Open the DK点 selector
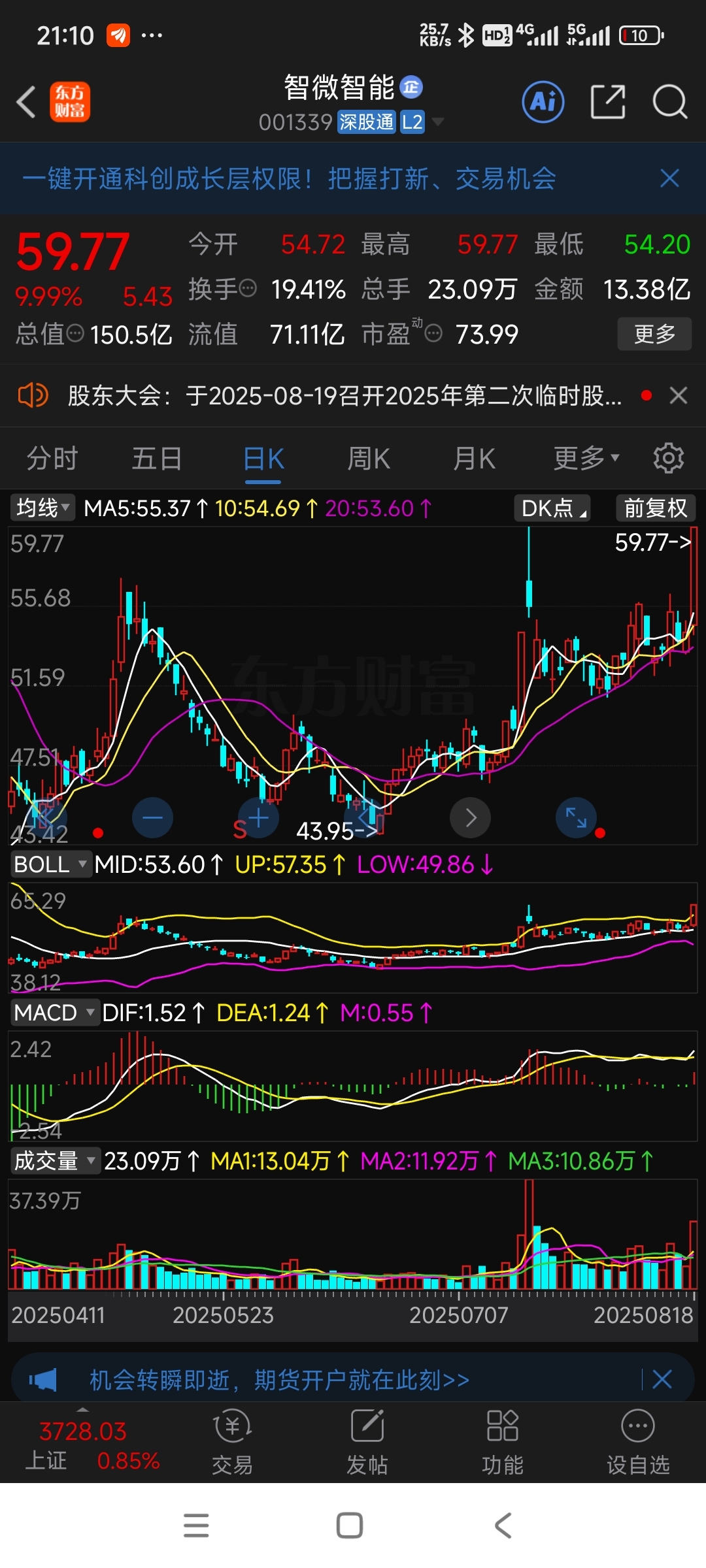Viewport: 706px width, 1568px height. tap(552, 508)
